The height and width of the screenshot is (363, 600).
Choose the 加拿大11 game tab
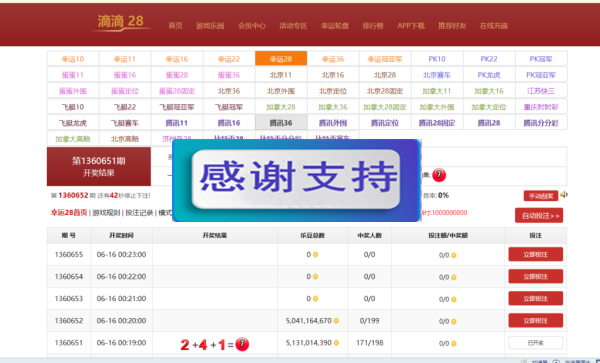(x=437, y=91)
